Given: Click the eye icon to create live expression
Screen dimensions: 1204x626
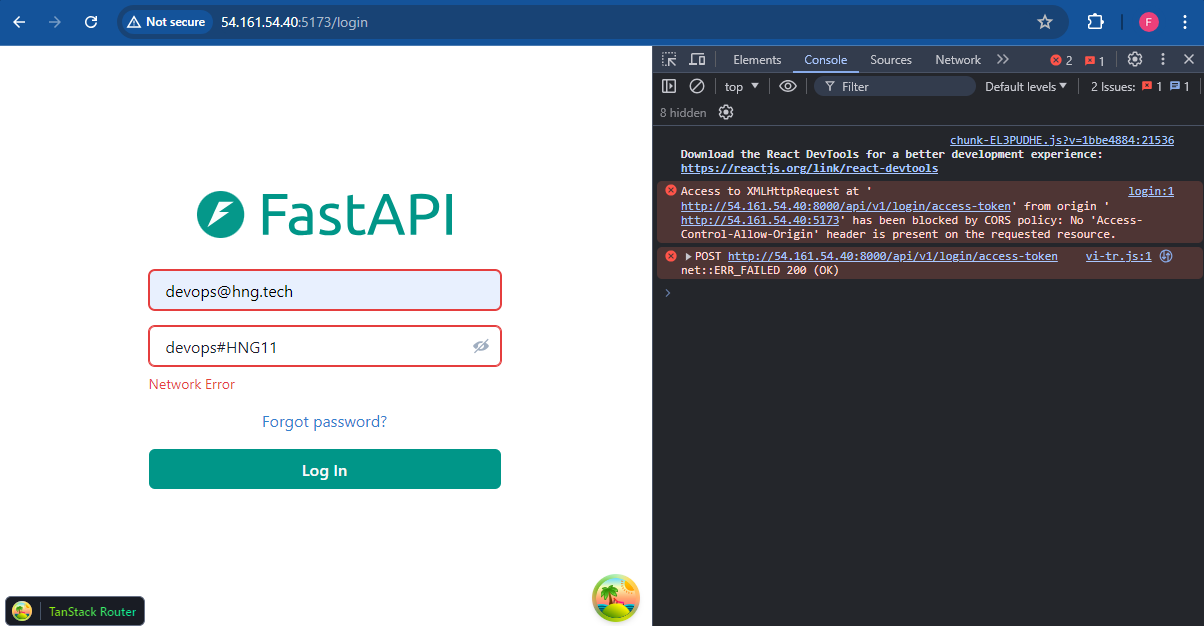Looking at the screenshot, I should 788,86.
